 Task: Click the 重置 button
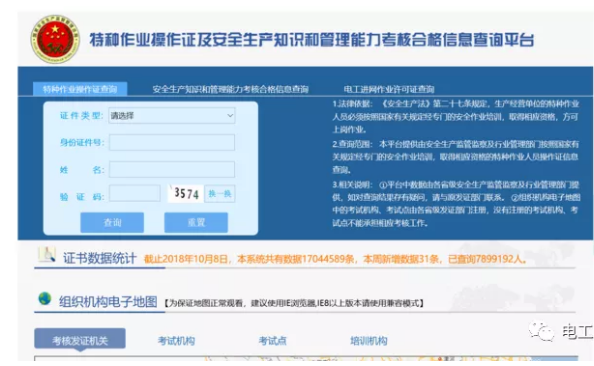196,222
